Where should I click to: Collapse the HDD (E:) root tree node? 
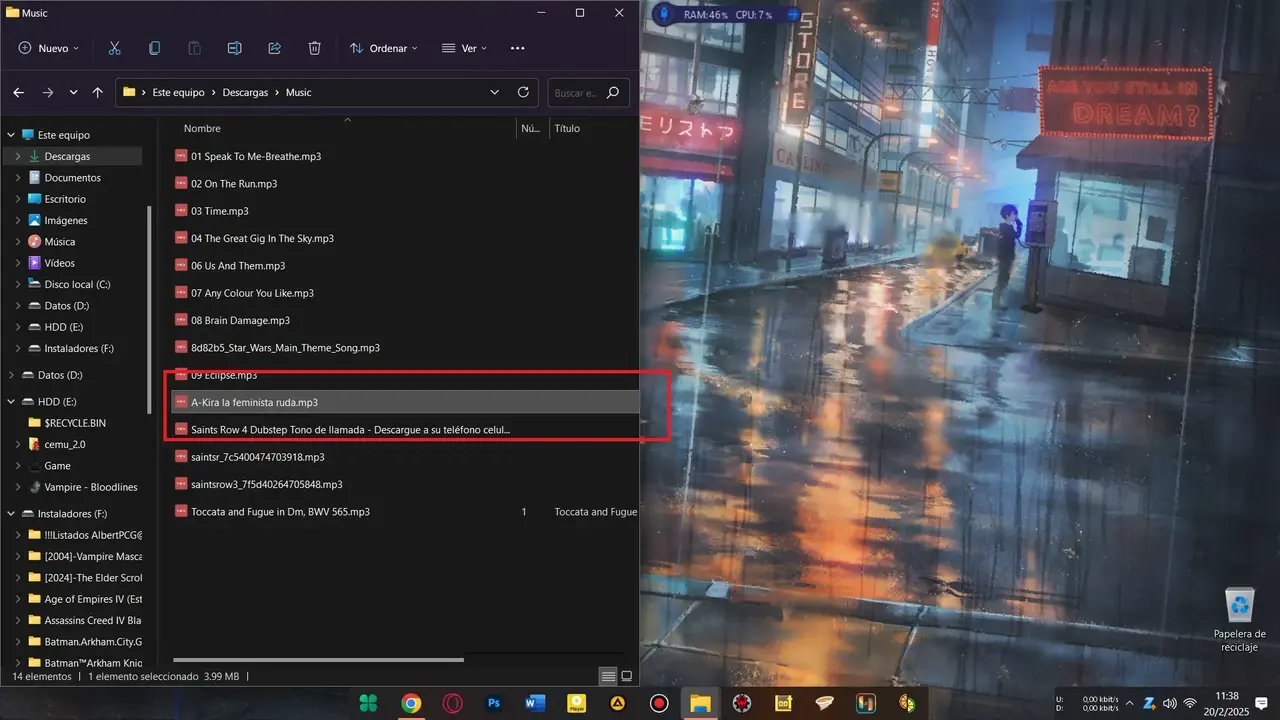tap(11, 402)
